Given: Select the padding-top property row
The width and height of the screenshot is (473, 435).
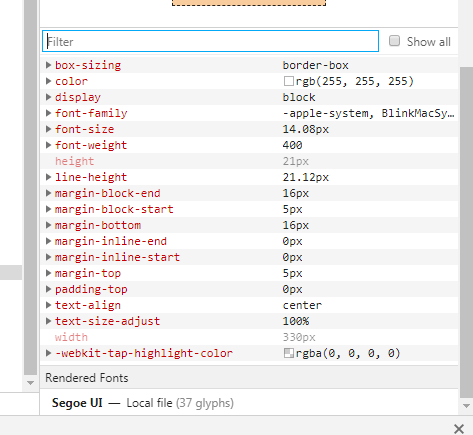Looking at the screenshot, I should [249, 289].
